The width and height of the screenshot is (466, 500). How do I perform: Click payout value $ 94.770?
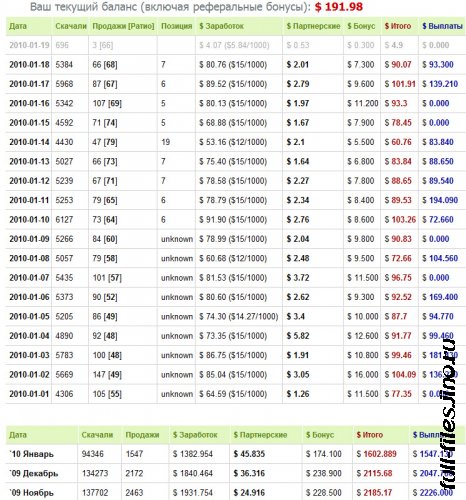click(438, 316)
